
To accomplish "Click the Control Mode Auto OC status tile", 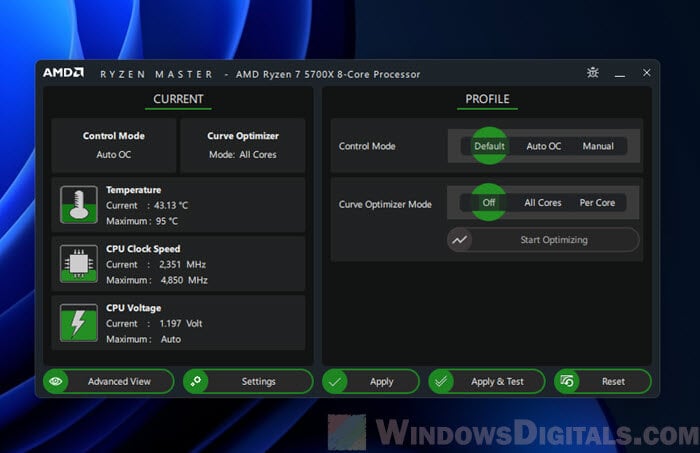I will tap(114, 145).
